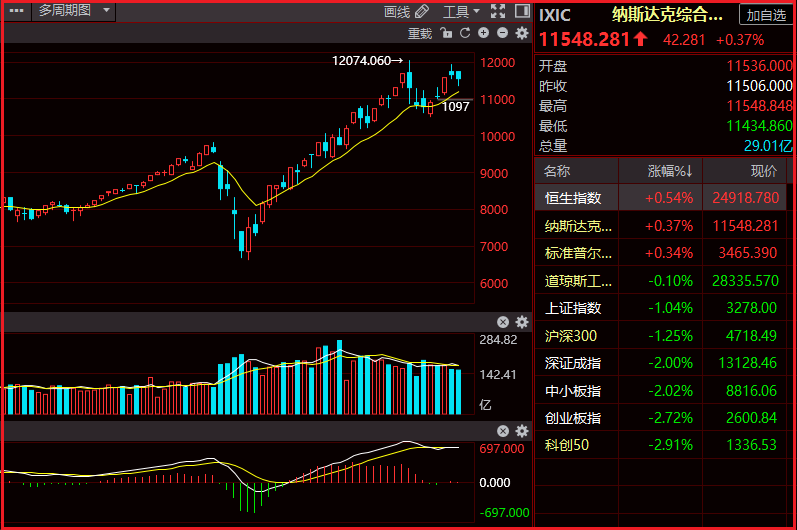Open the 画线 drawing tool
This screenshot has height=530, width=797.
point(407,11)
